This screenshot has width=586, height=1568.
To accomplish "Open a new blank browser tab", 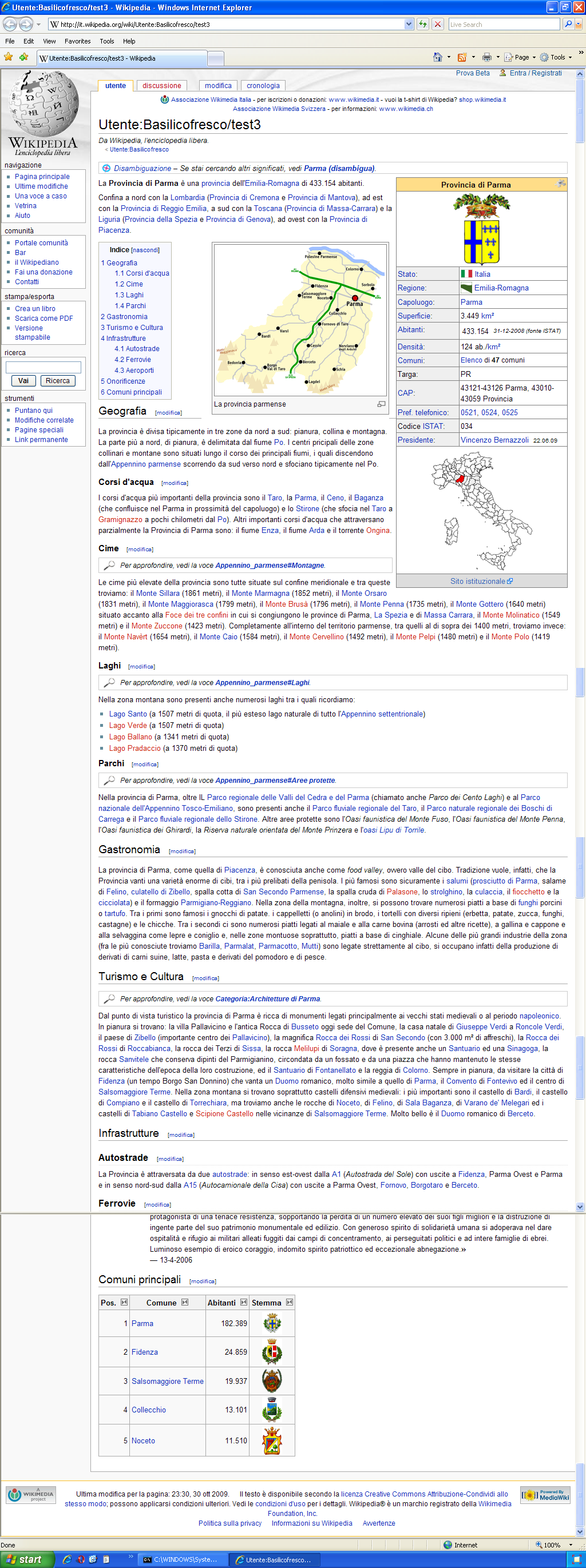I will pos(216,58).
